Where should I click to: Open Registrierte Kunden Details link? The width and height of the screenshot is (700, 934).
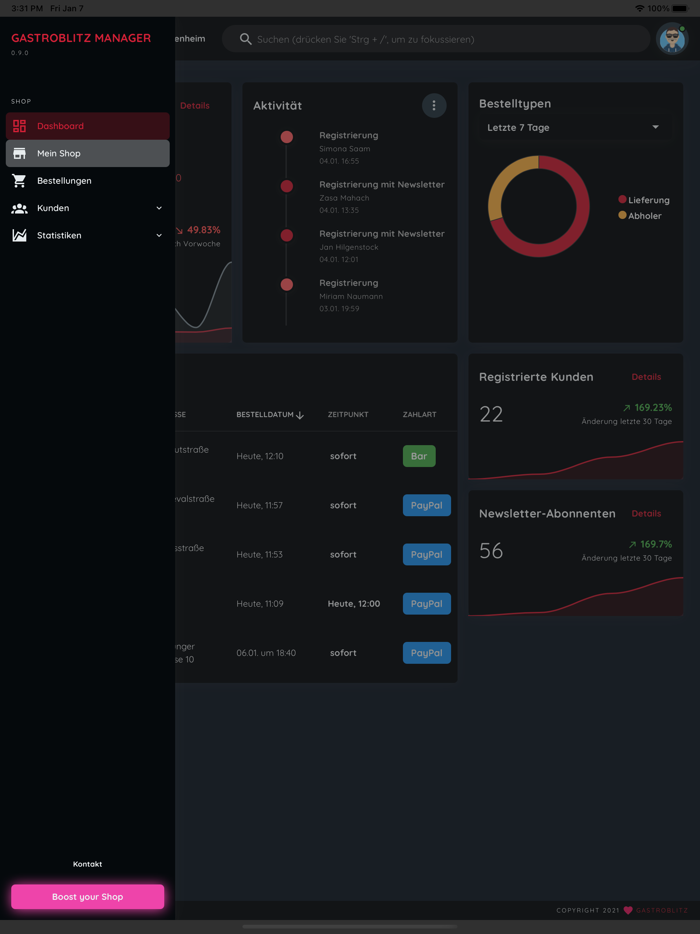[646, 377]
